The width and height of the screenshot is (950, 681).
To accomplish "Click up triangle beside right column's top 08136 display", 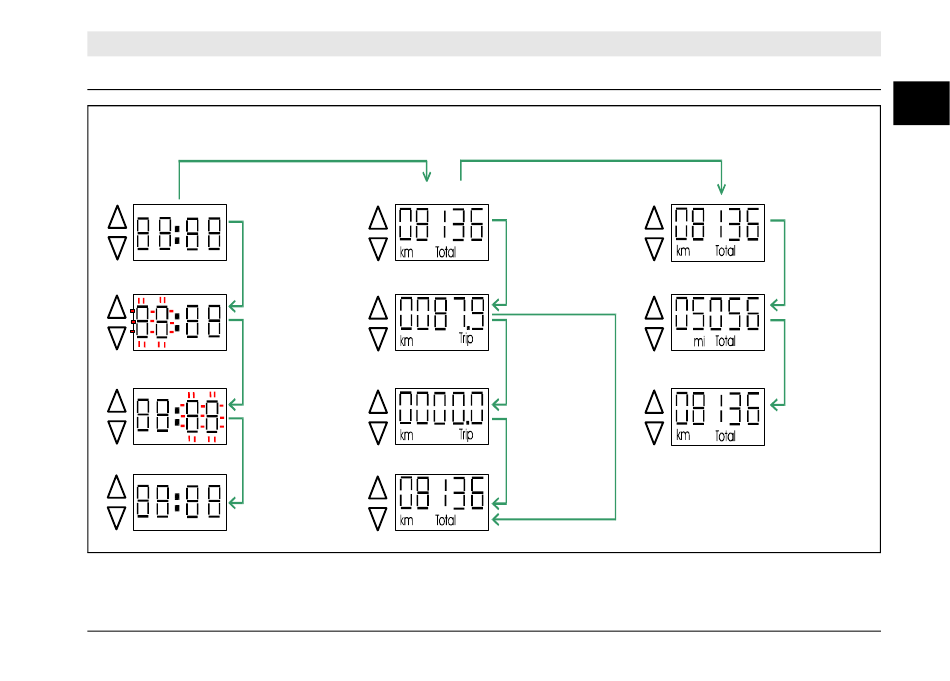I will coord(654,218).
